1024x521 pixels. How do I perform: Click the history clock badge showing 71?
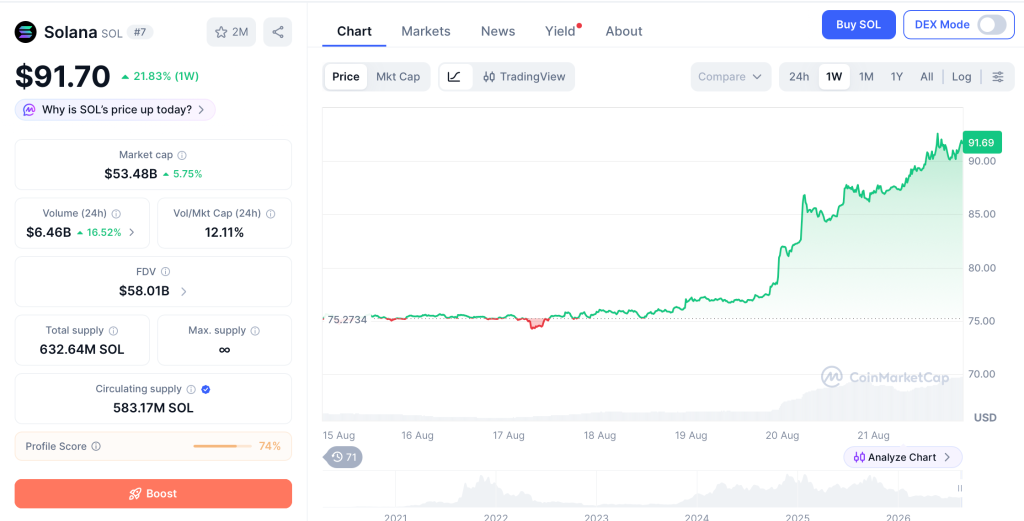(x=344, y=457)
